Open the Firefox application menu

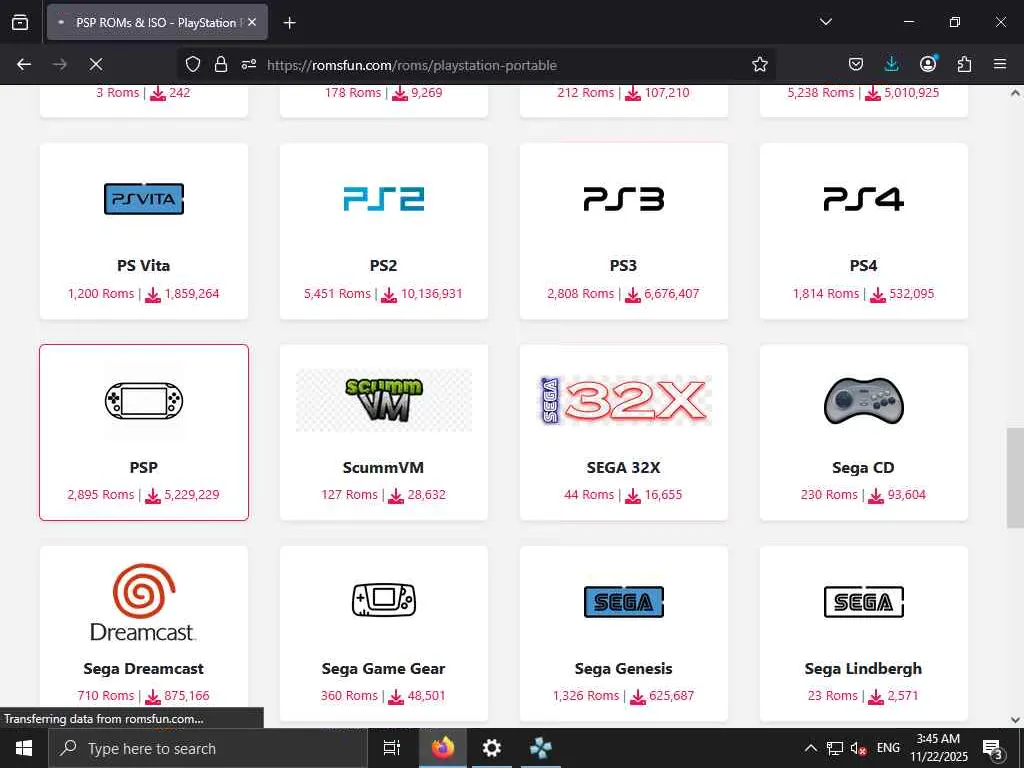(1000, 64)
